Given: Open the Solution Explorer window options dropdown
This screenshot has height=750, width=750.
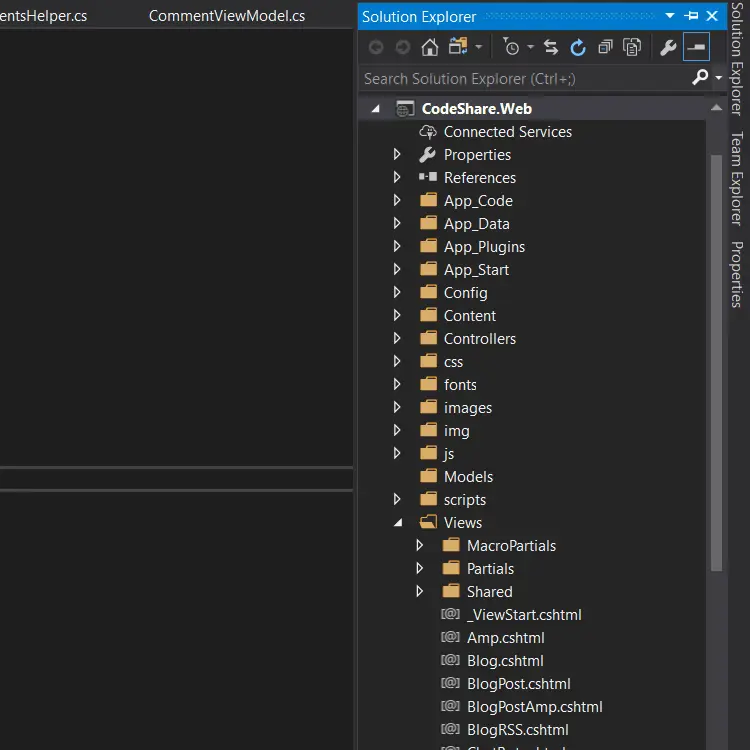Looking at the screenshot, I should (669, 17).
